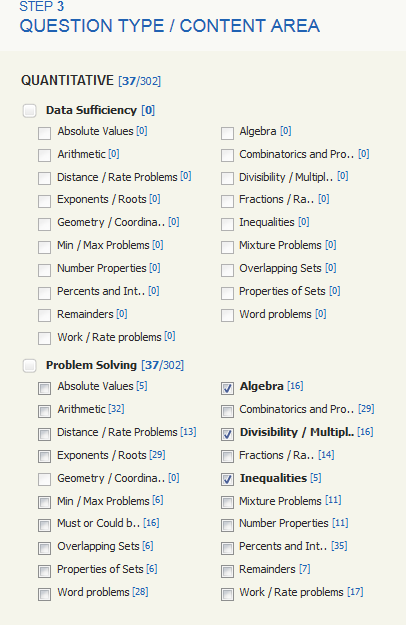The height and width of the screenshot is (625, 406).
Task: Check Overlapping Sets [6] under Problem Solving
Action: [44, 548]
